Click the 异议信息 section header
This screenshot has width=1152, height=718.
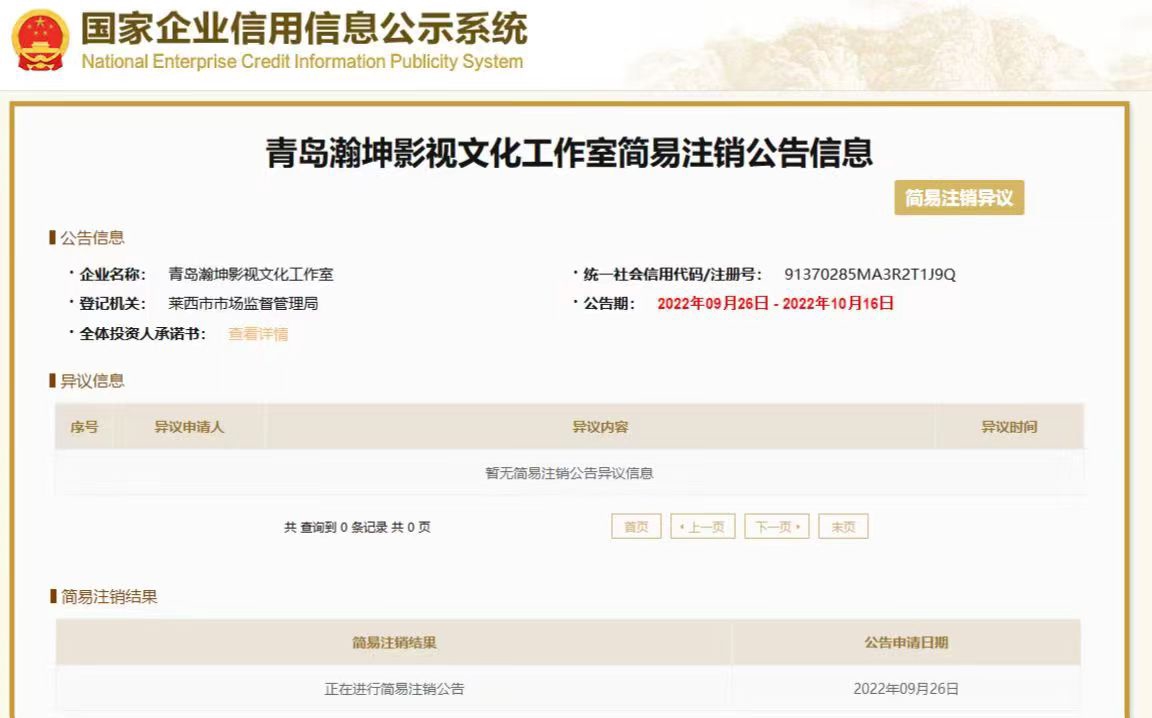coord(92,381)
